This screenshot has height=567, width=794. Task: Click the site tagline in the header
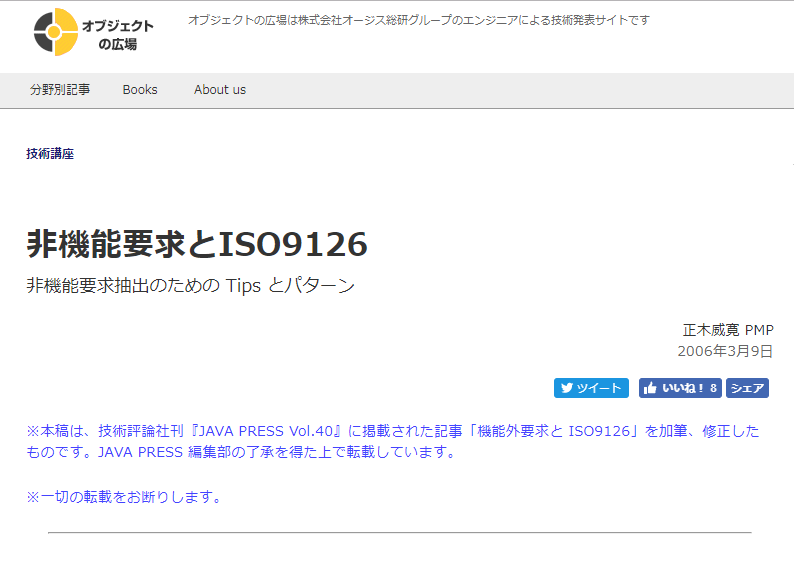pyautogui.click(x=419, y=20)
